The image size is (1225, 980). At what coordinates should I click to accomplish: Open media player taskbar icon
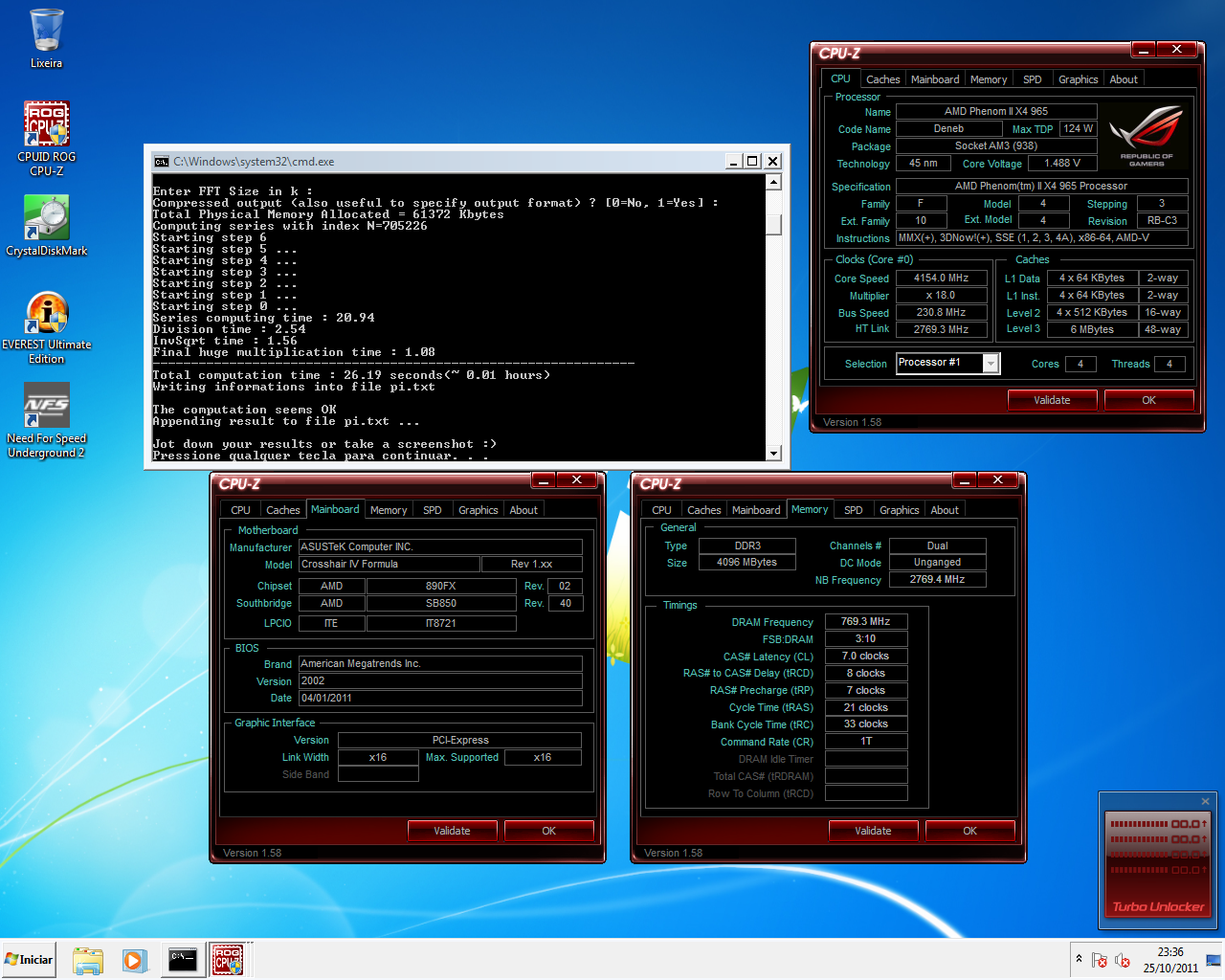(134, 960)
